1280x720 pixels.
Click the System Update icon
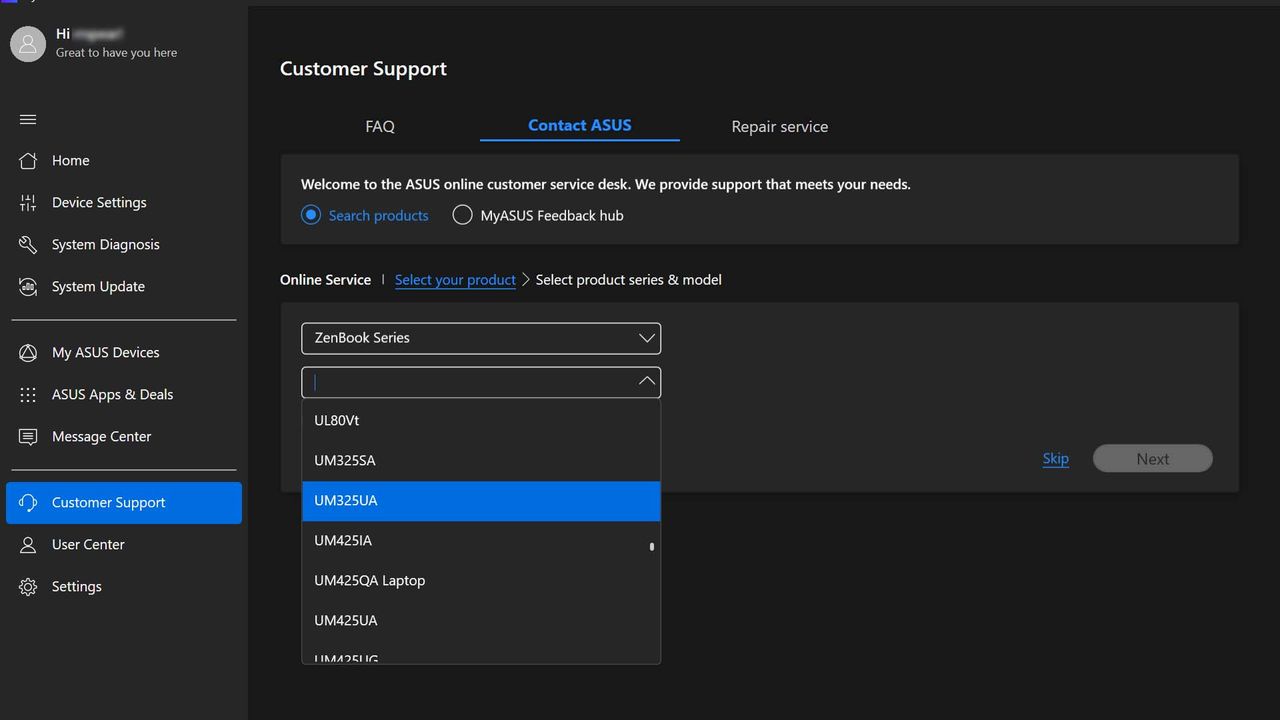click(x=28, y=287)
